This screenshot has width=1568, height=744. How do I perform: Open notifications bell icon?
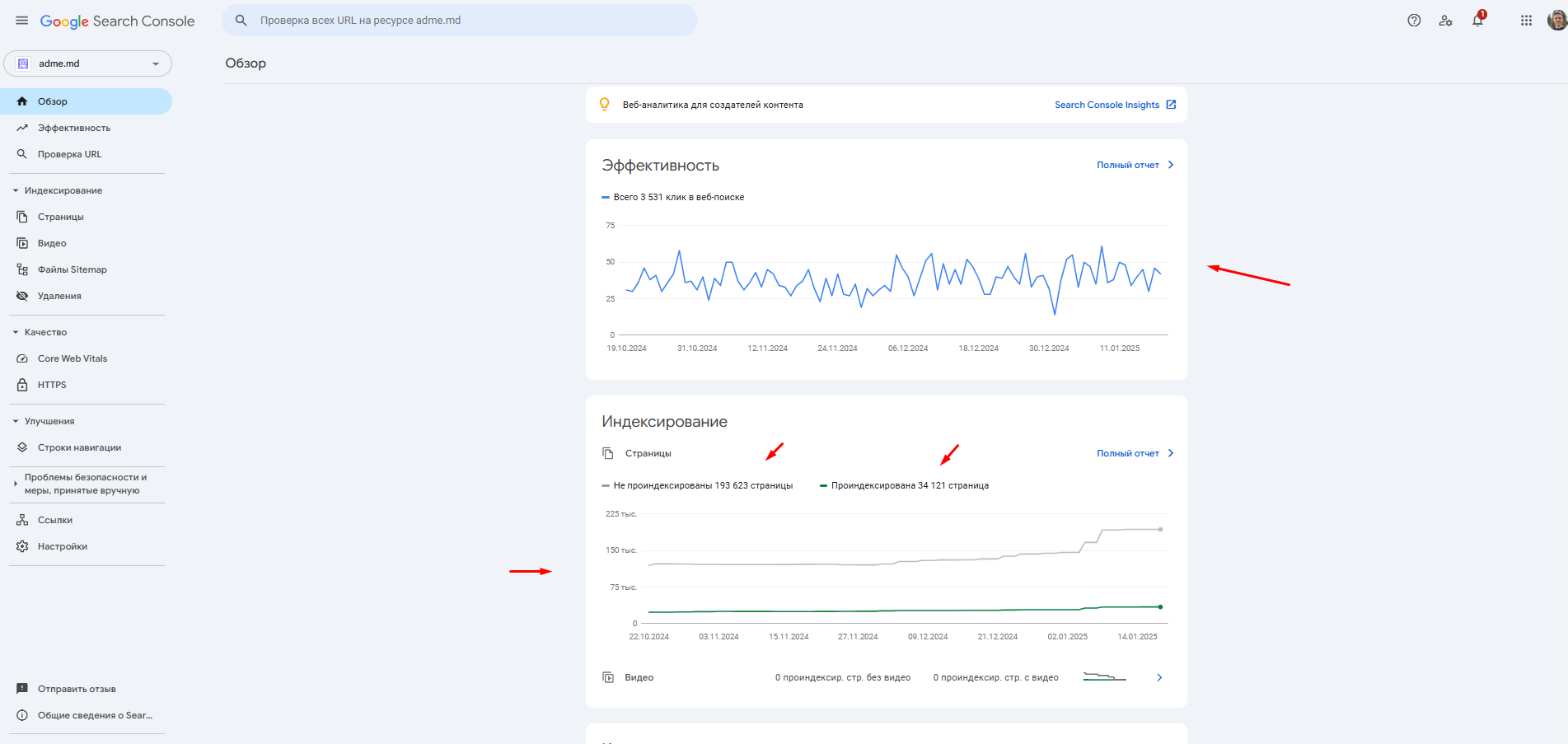tap(1477, 21)
